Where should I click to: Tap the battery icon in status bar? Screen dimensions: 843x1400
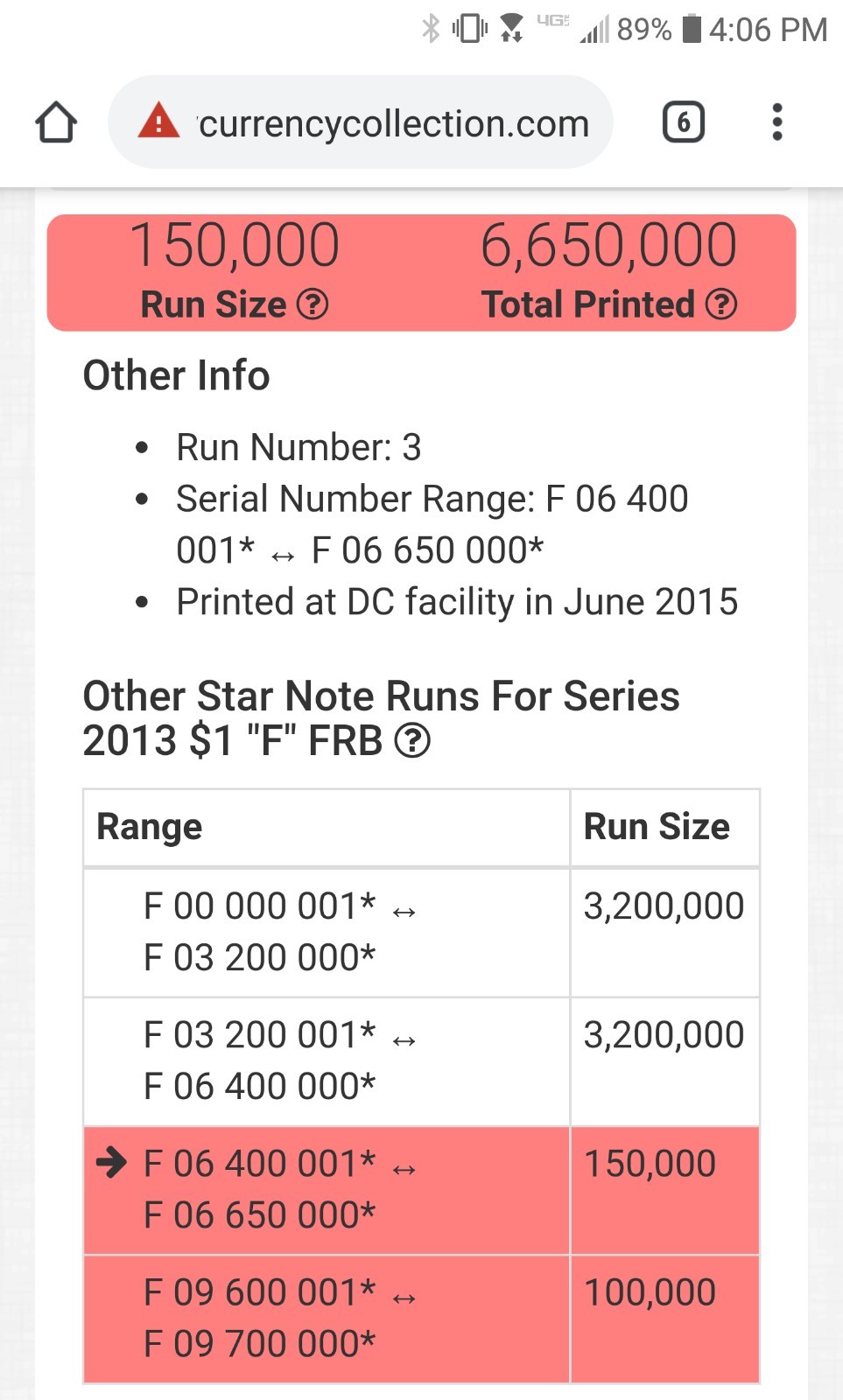pyautogui.click(x=692, y=28)
